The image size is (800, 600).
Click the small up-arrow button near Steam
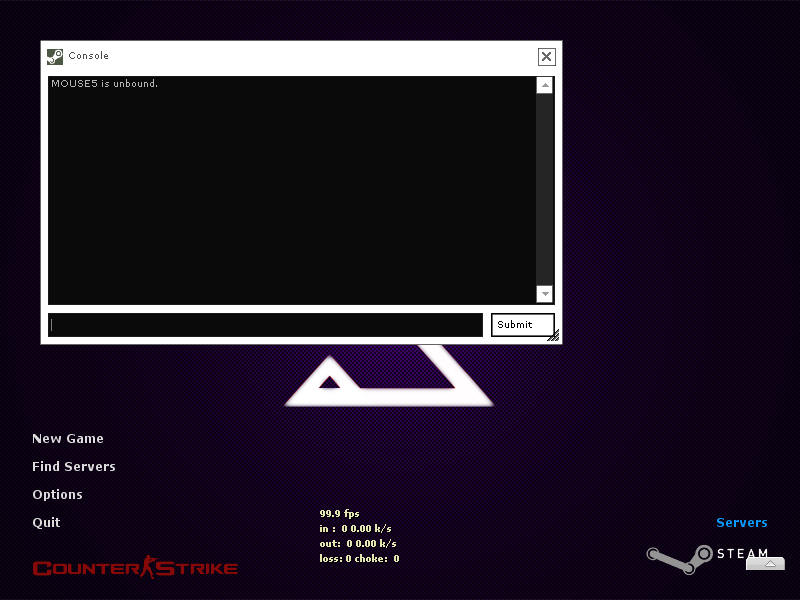tap(765, 564)
